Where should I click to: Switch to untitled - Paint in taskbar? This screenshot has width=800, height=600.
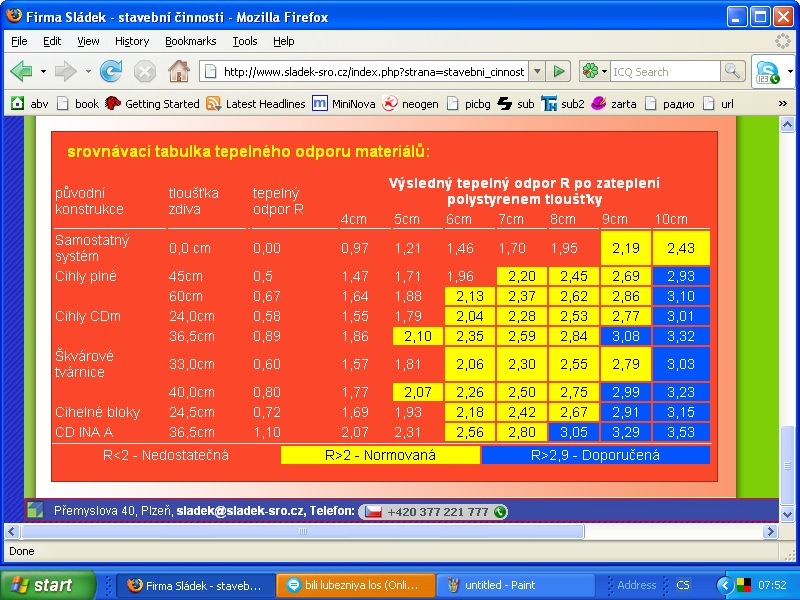pyautogui.click(x=486, y=585)
